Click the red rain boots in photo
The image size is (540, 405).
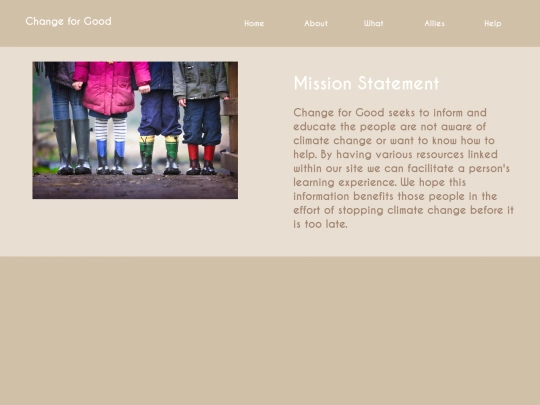tap(201, 159)
